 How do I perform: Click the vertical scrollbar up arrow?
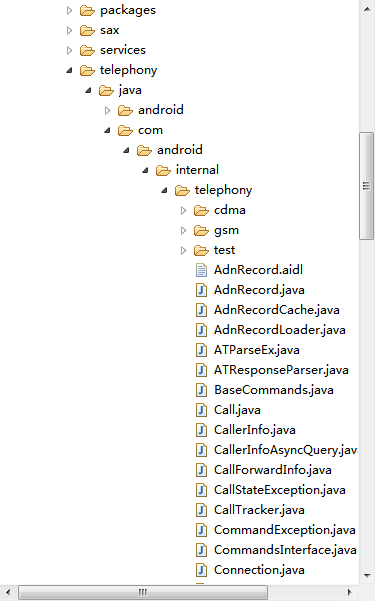(x=367, y=8)
